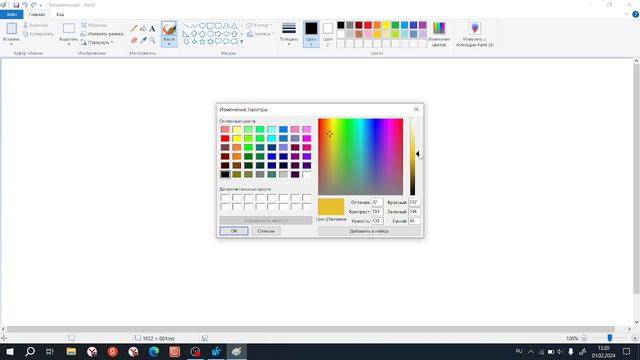640x360 pixels.
Task: Click the Blue value input field
Action: [x=414, y=221]
